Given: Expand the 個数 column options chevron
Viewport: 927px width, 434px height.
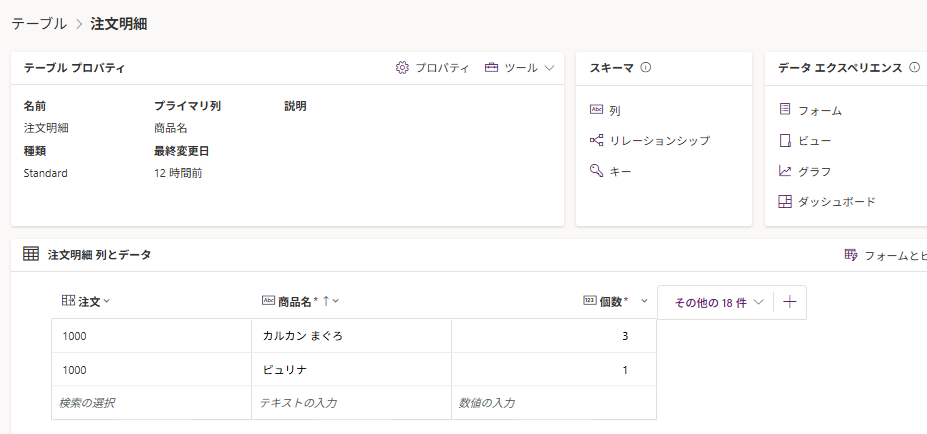Looking at the screenshot, I should tap(645, 301).
